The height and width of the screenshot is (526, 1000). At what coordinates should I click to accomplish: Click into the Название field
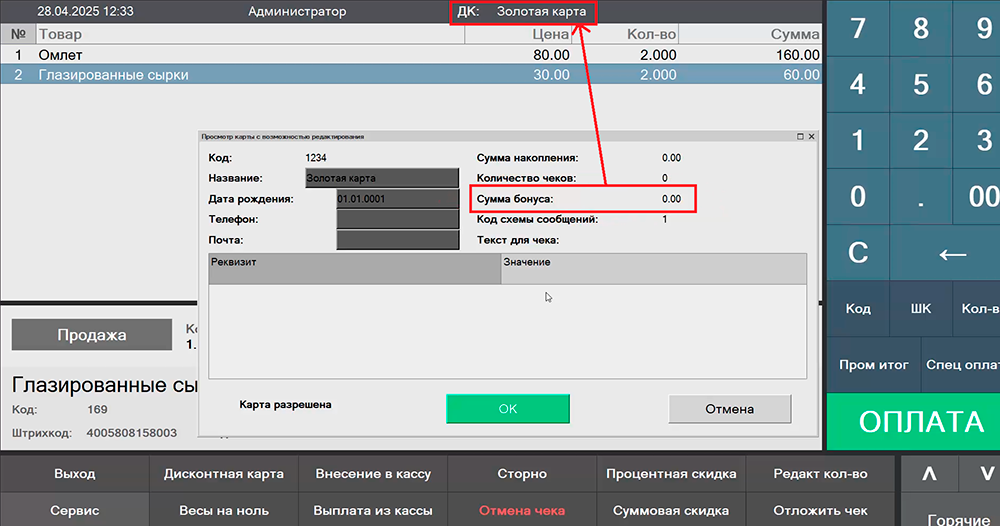coord(381,178)
